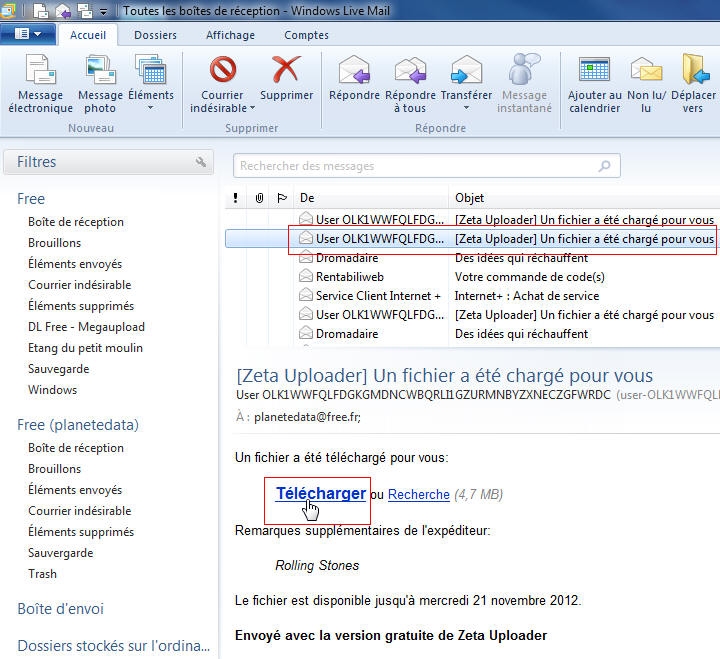
Task: Click envelope icon of Service Client Internet + message
Action: point(305,295)
